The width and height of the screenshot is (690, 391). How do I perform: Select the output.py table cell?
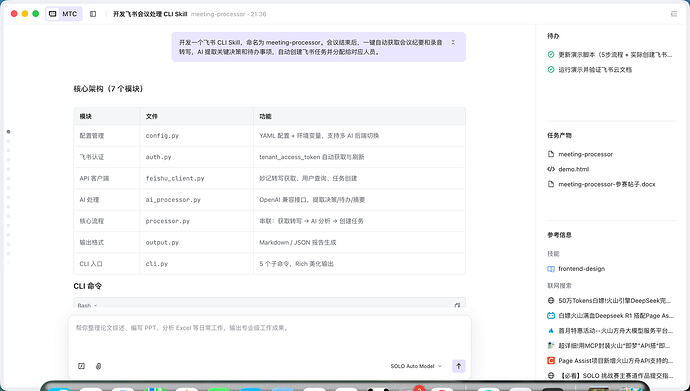[196, 242]
